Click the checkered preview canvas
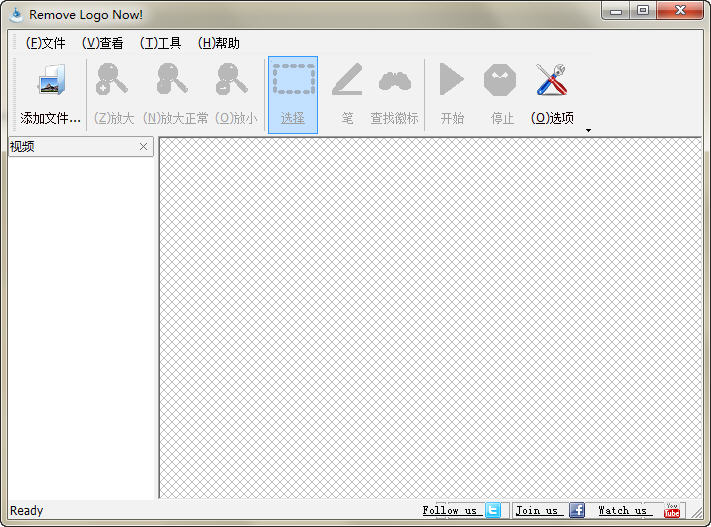This screenshot has height=527, width=711. (x=430, y=317)
